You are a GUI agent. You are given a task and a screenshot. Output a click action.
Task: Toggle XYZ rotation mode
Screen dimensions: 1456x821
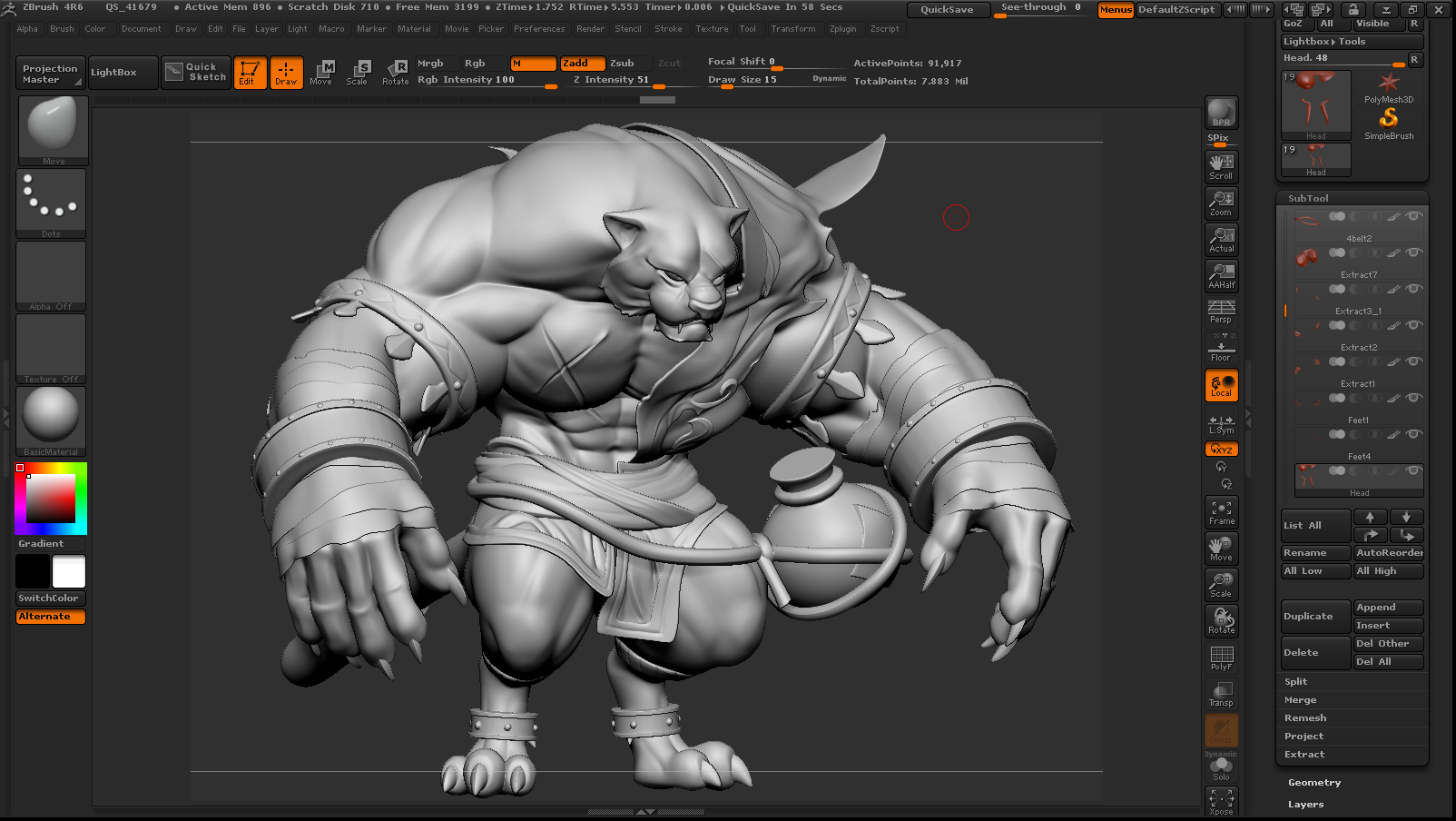click(1221, 450)
